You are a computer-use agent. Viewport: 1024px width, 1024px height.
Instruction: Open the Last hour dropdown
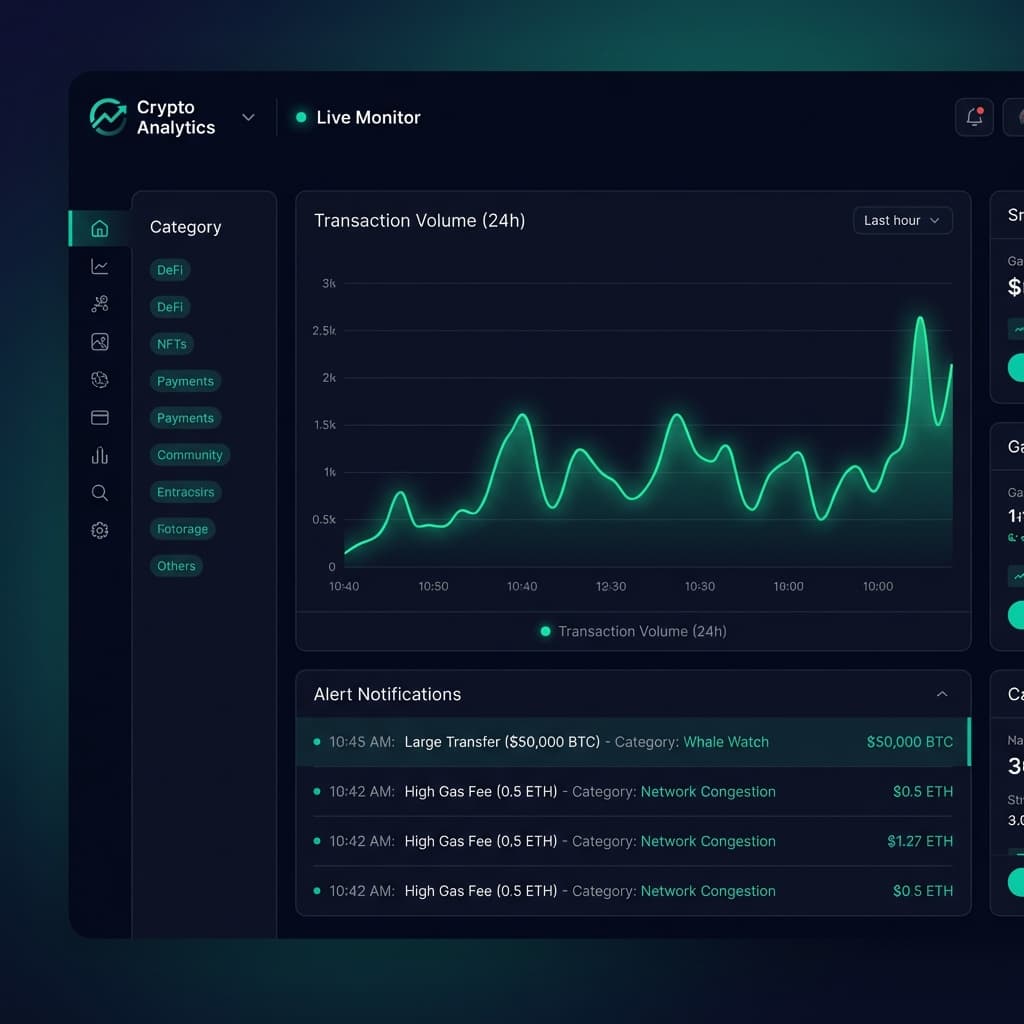901,220
